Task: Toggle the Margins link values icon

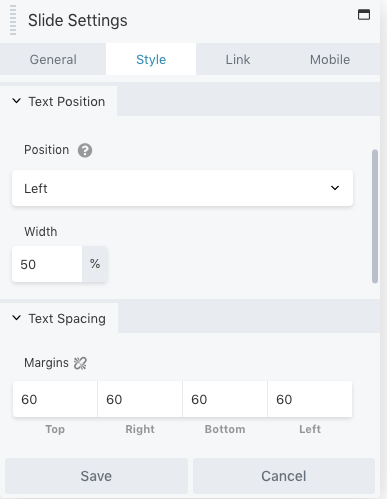Action: tap(80, 363)
